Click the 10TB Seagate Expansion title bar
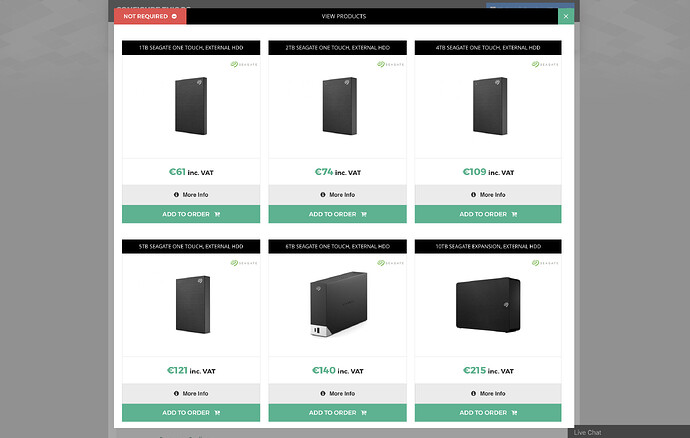690x438 pixels. [488, 247]
